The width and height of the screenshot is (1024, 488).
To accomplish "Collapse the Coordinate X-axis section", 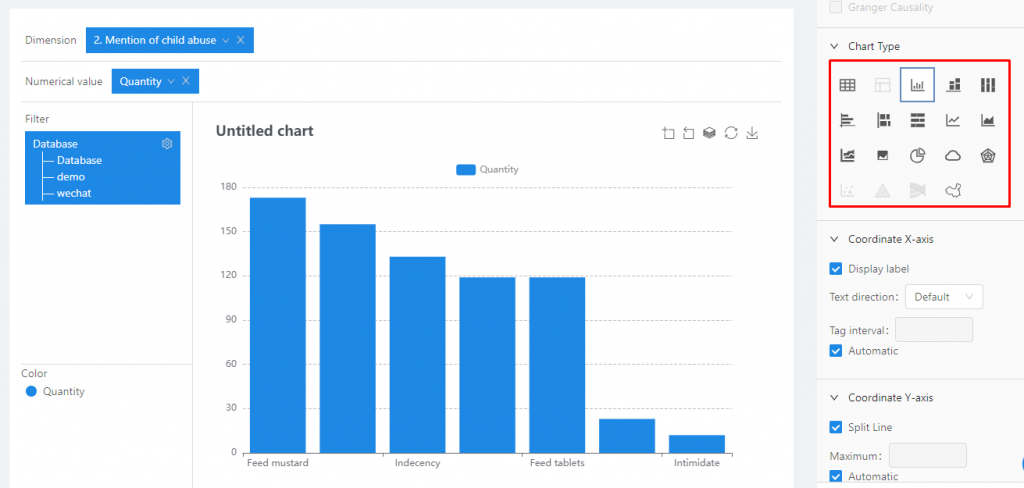I will coord(835,239).
